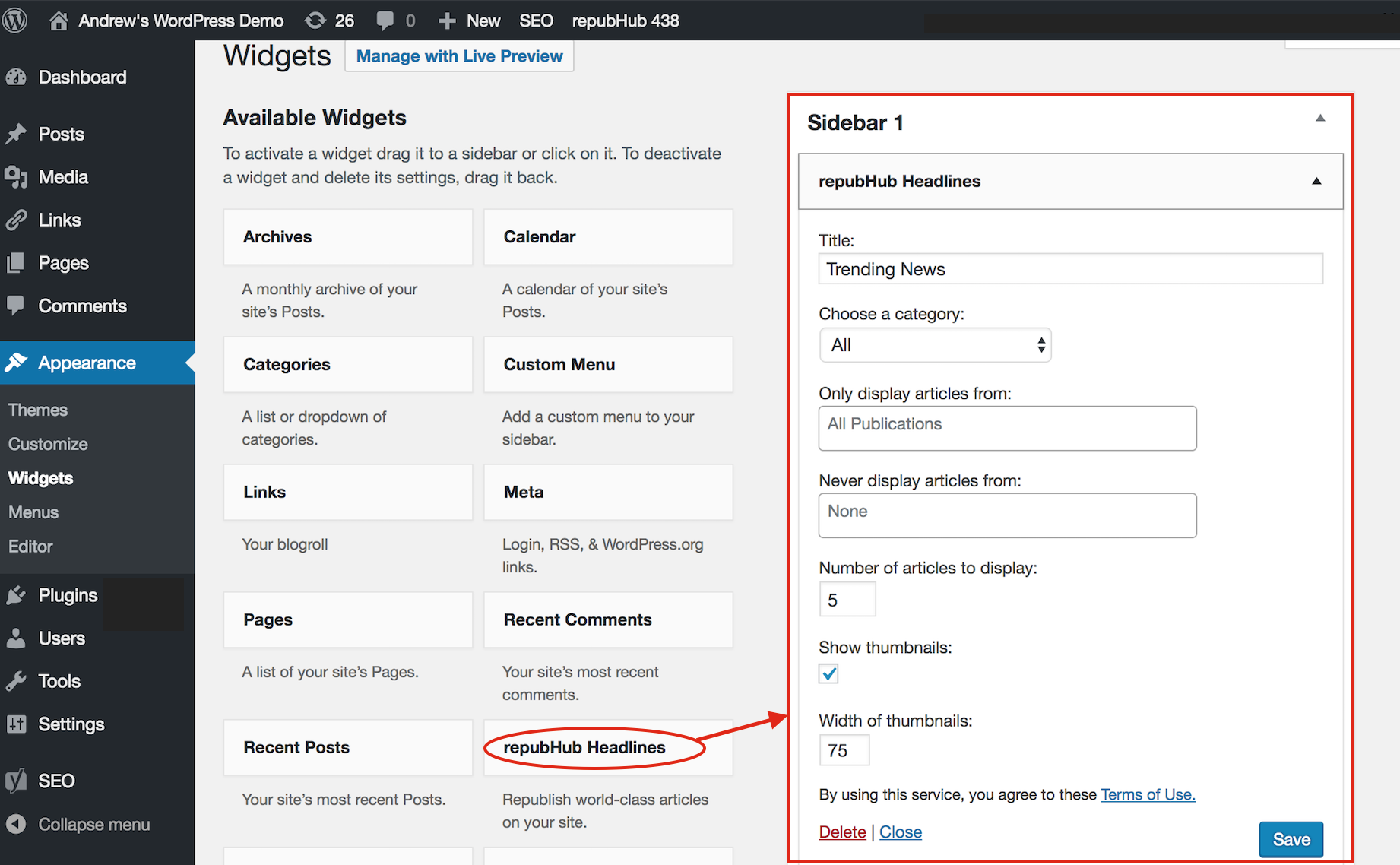
Task: Select the Recent Posts available widget
Action: pyautogui.click(x=348, y=748)
